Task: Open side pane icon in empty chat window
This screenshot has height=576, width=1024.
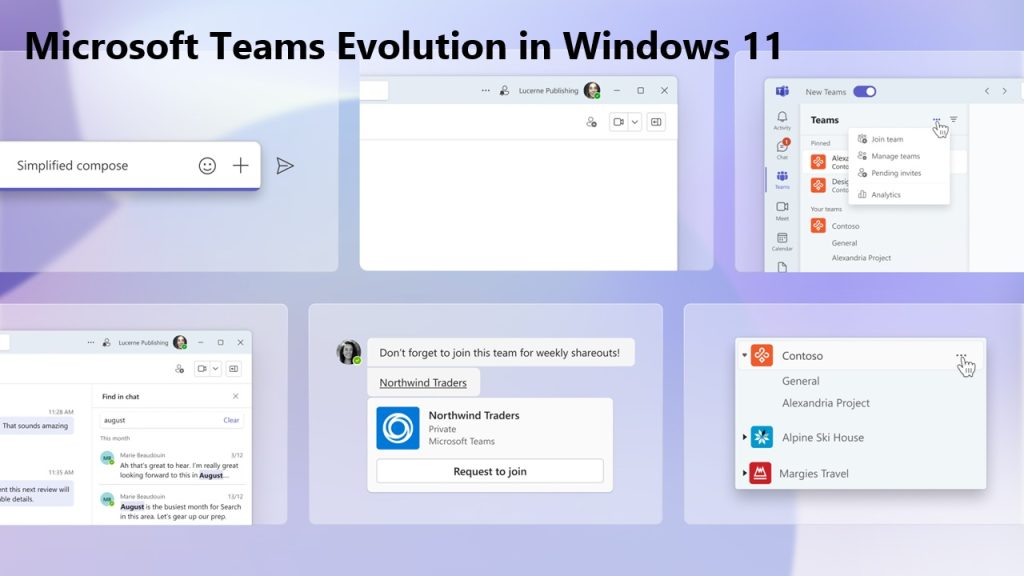Action: (x=656, y=122)
